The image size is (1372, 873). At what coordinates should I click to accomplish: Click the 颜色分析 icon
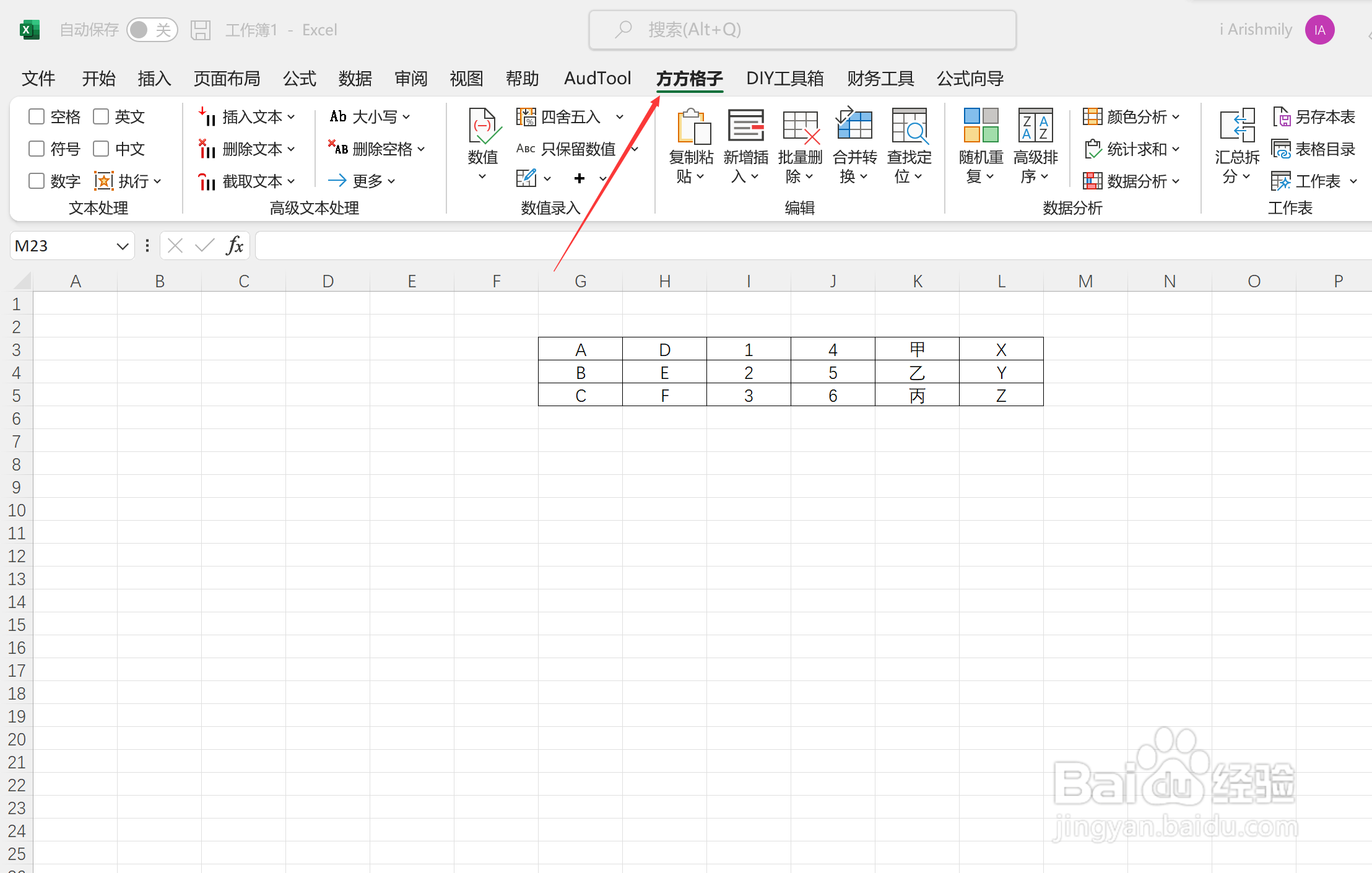[x=1092, y=116]
